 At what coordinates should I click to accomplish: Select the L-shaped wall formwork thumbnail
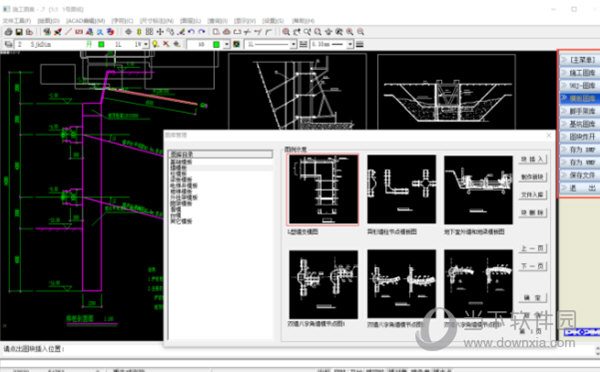point(323,189)
